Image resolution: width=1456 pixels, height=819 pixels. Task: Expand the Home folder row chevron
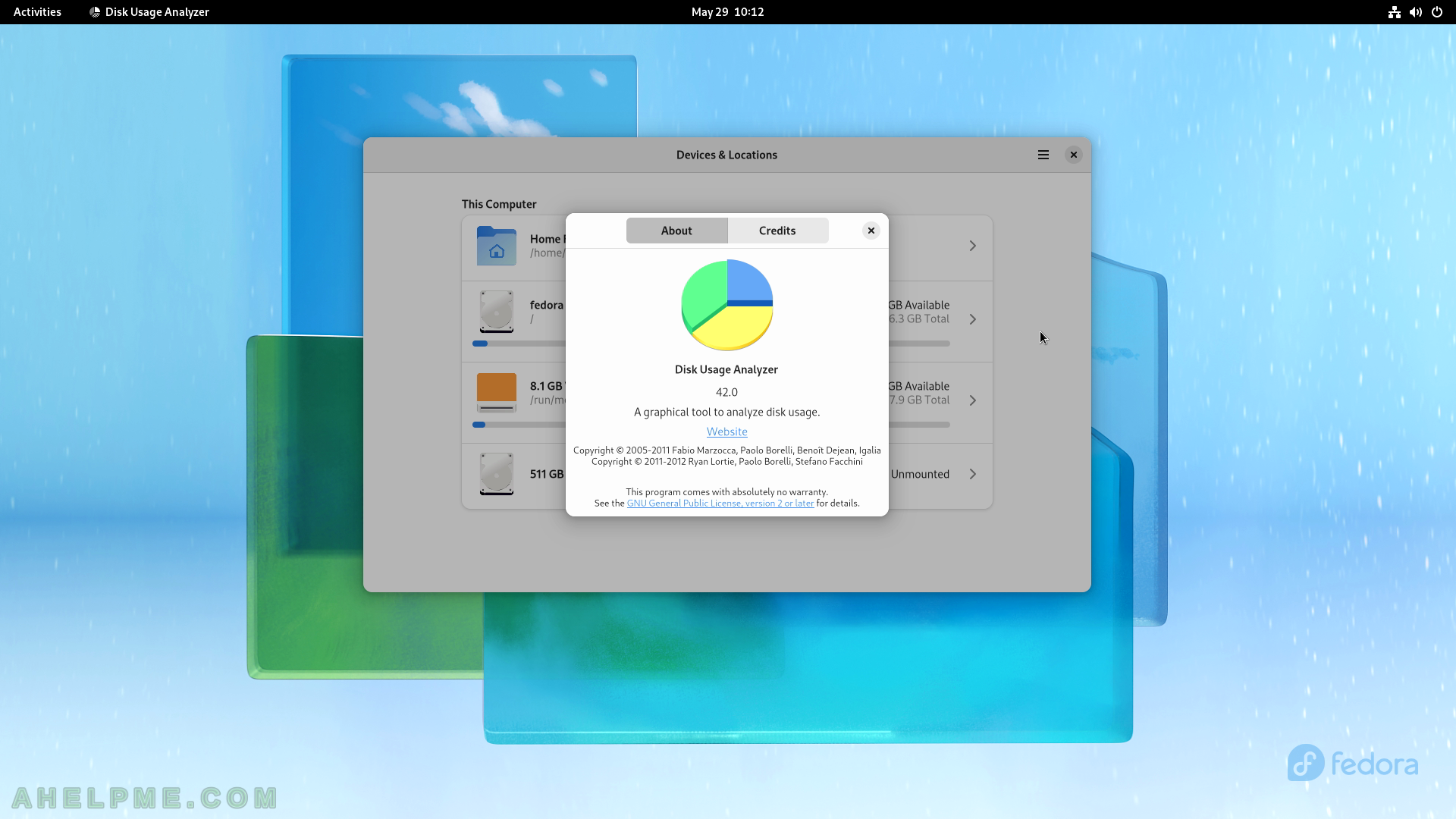(x=972, y=246)
